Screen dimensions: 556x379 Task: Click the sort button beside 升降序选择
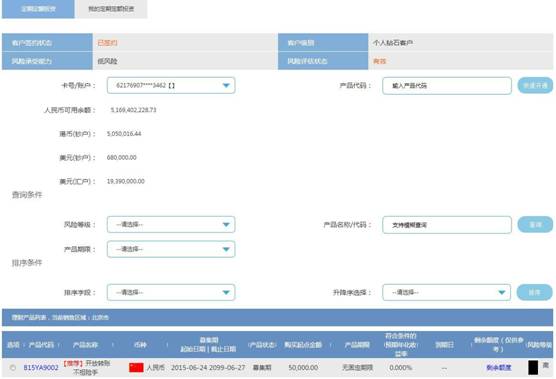coord(535,292)
